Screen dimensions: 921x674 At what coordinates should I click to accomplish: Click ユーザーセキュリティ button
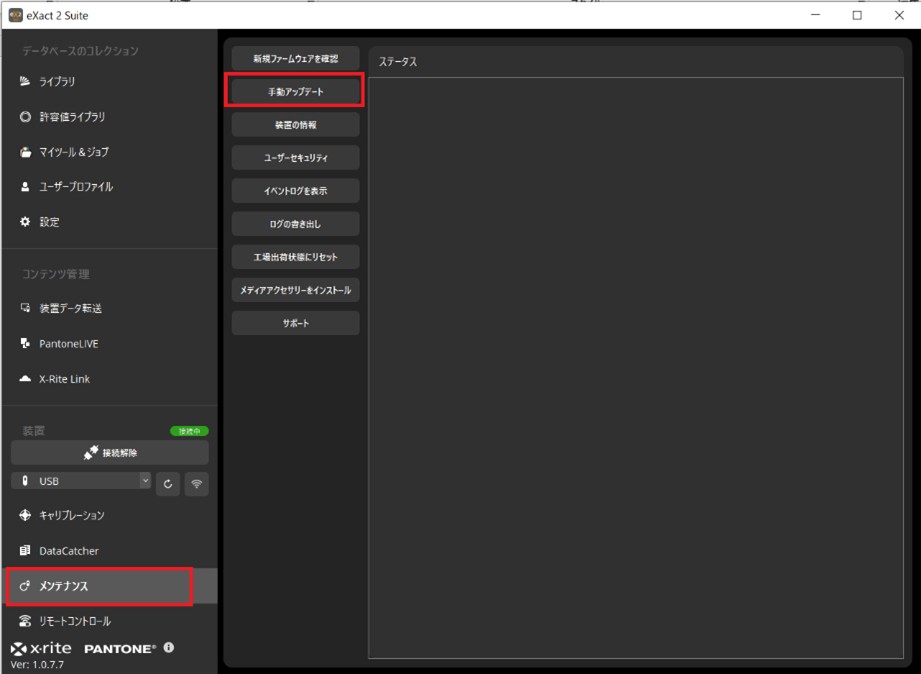pyautogui.click(x=295, y=157)
